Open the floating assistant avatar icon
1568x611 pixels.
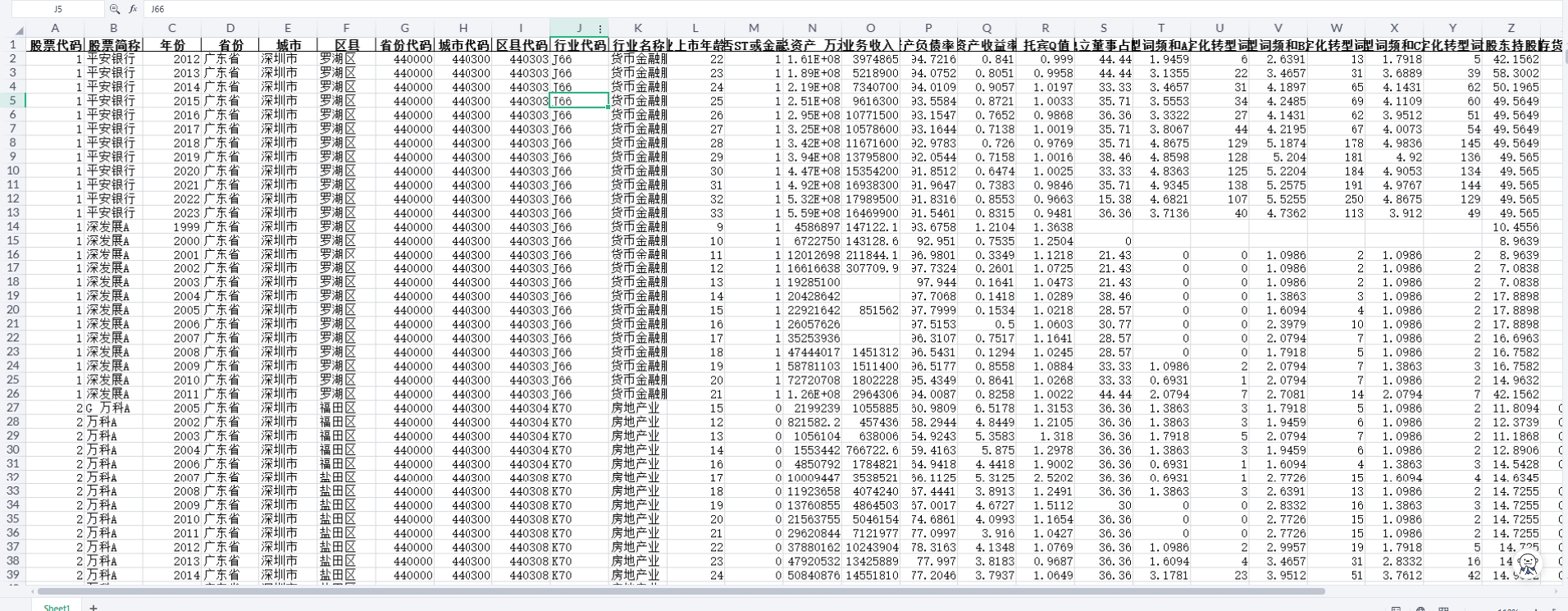pos(1528,563)
